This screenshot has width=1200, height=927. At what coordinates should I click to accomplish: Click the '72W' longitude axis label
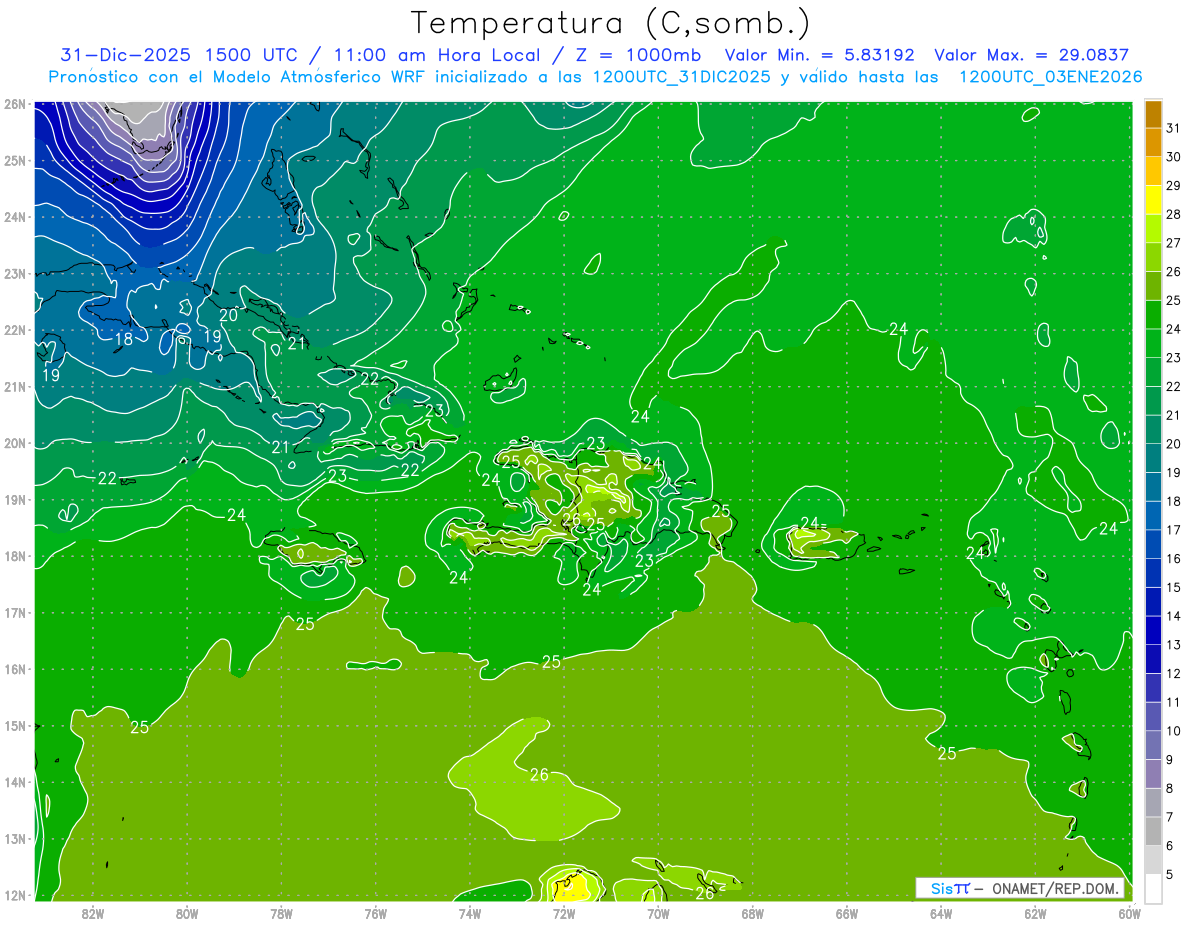(563, 913)
